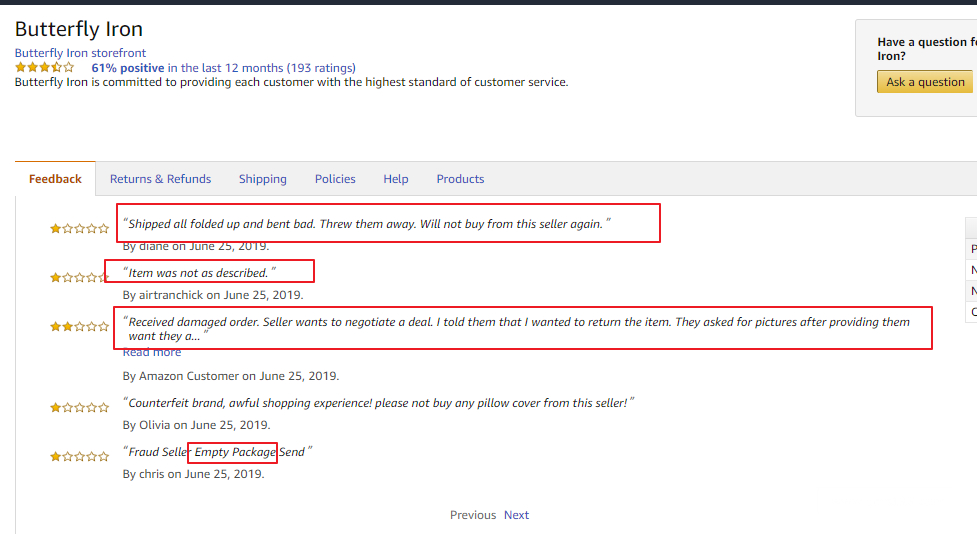Screen dimensions: 977x534
Task: Click the star rating beside chris's review
Action: pyautogui.click(x=80, y=457)
